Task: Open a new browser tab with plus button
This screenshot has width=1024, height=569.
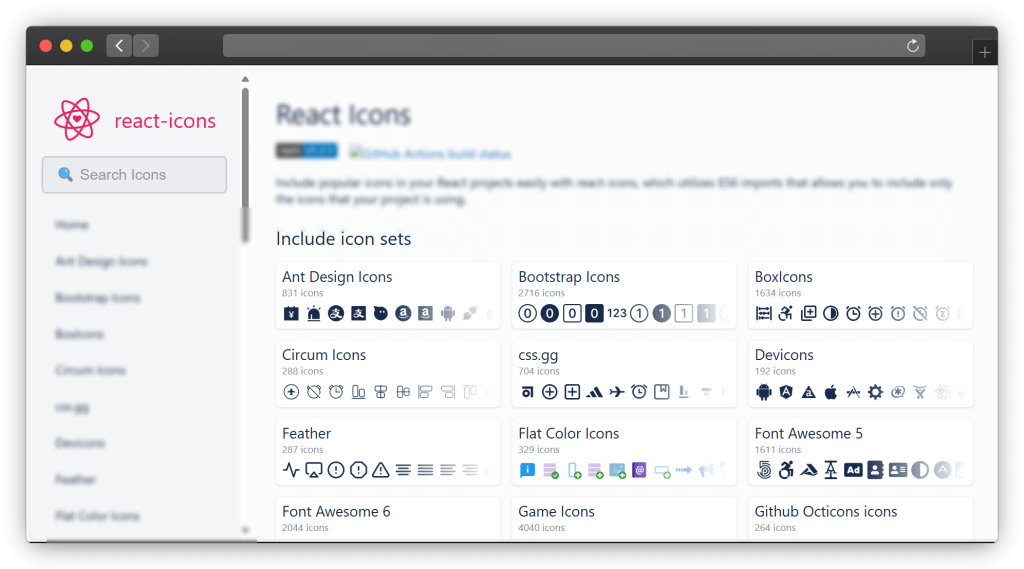Action: [x=985, y=53]
